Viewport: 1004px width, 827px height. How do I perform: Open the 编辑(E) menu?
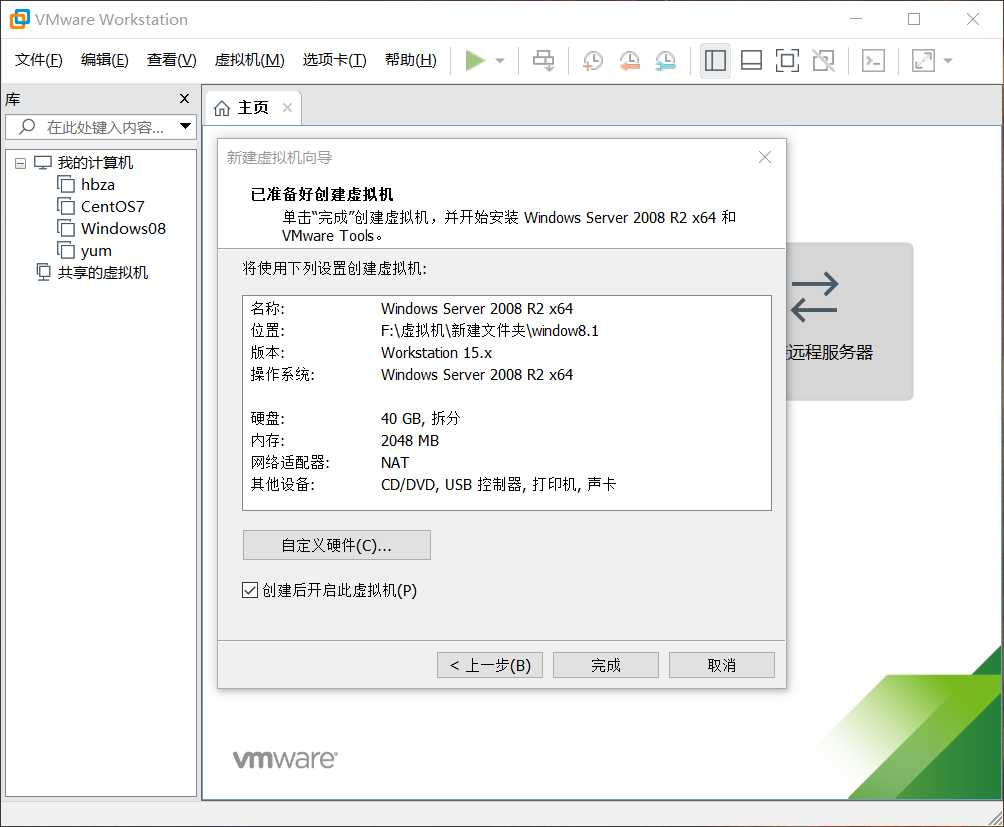coord(104,60)
